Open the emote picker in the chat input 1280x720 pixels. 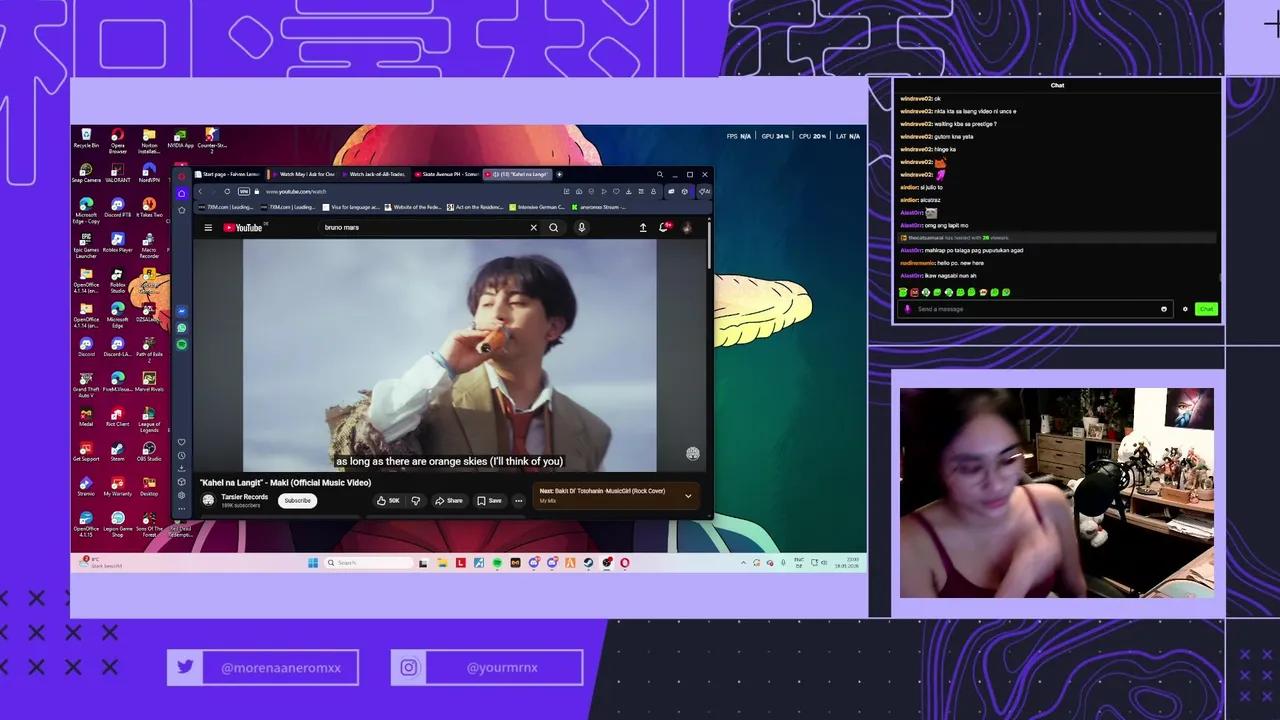point(1163,308)
